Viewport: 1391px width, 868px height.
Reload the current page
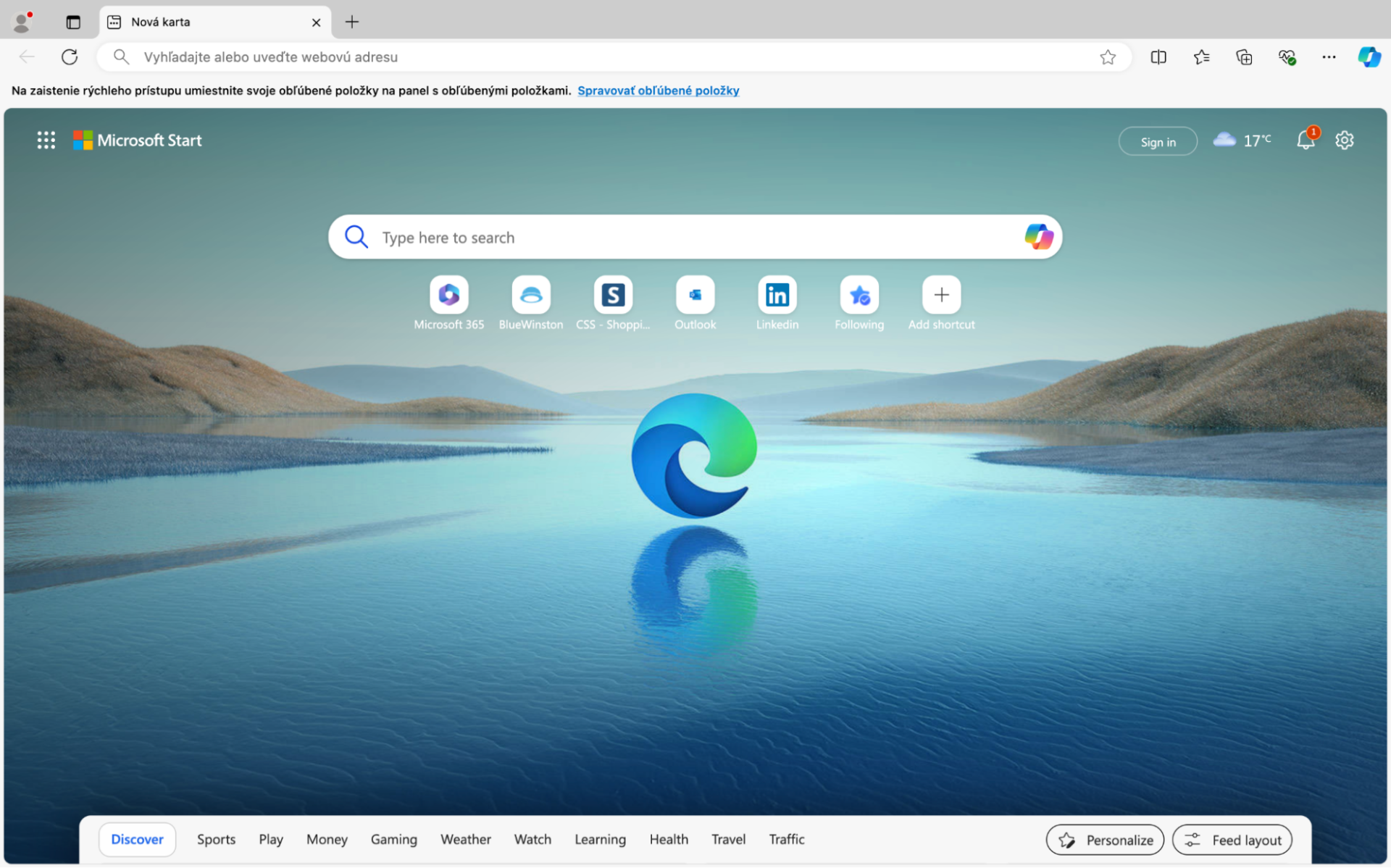point(70,57)
